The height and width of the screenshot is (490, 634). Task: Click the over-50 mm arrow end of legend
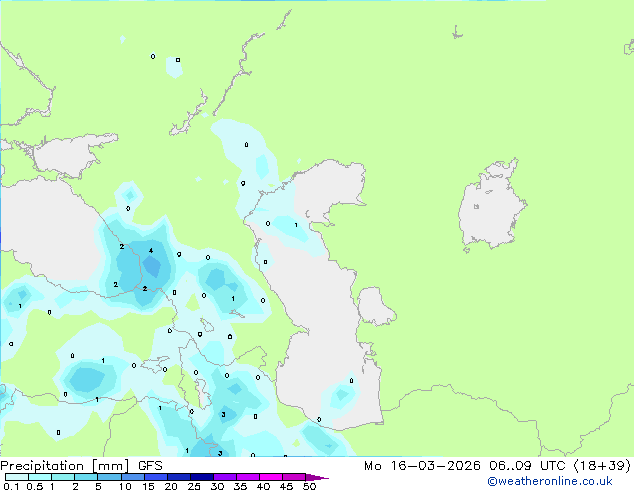317,477
